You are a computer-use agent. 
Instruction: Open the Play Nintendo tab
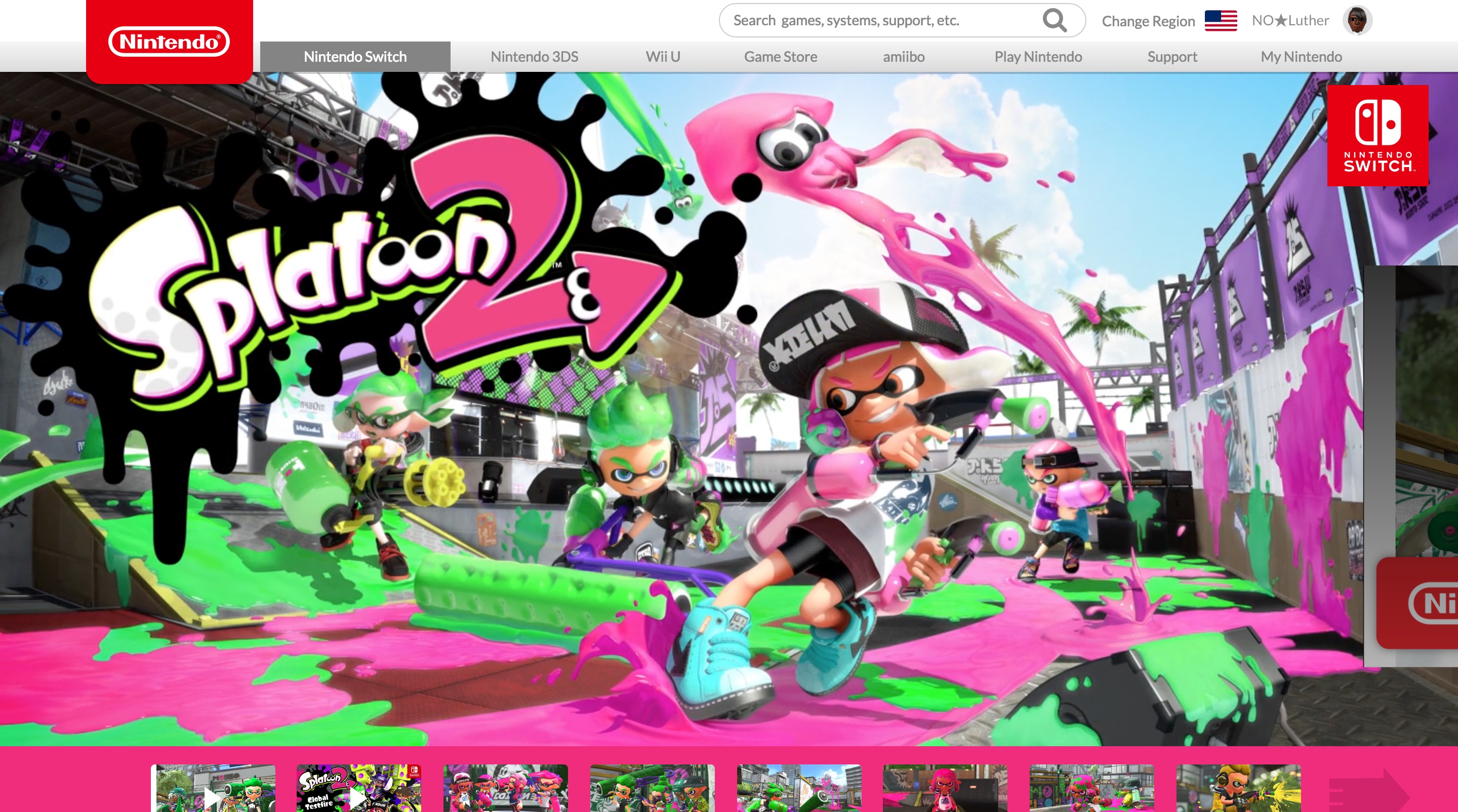point(1038,57)
